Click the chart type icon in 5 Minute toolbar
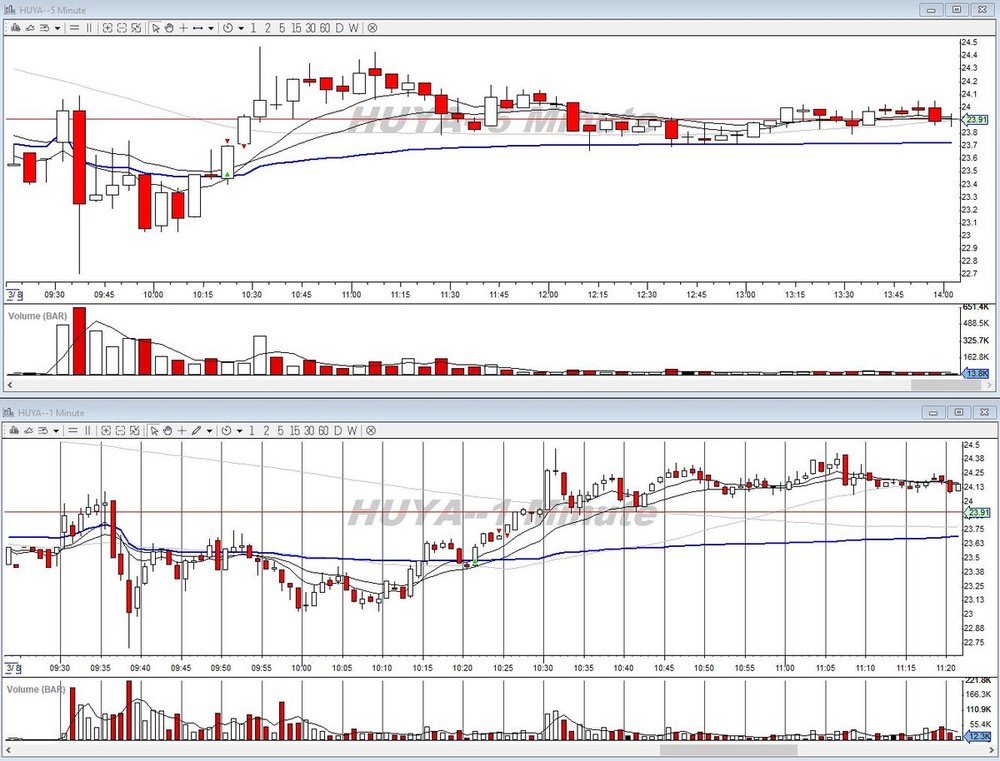Image resolution: width=1000 pixels, height=761 pixels. (x=15, y=28)
